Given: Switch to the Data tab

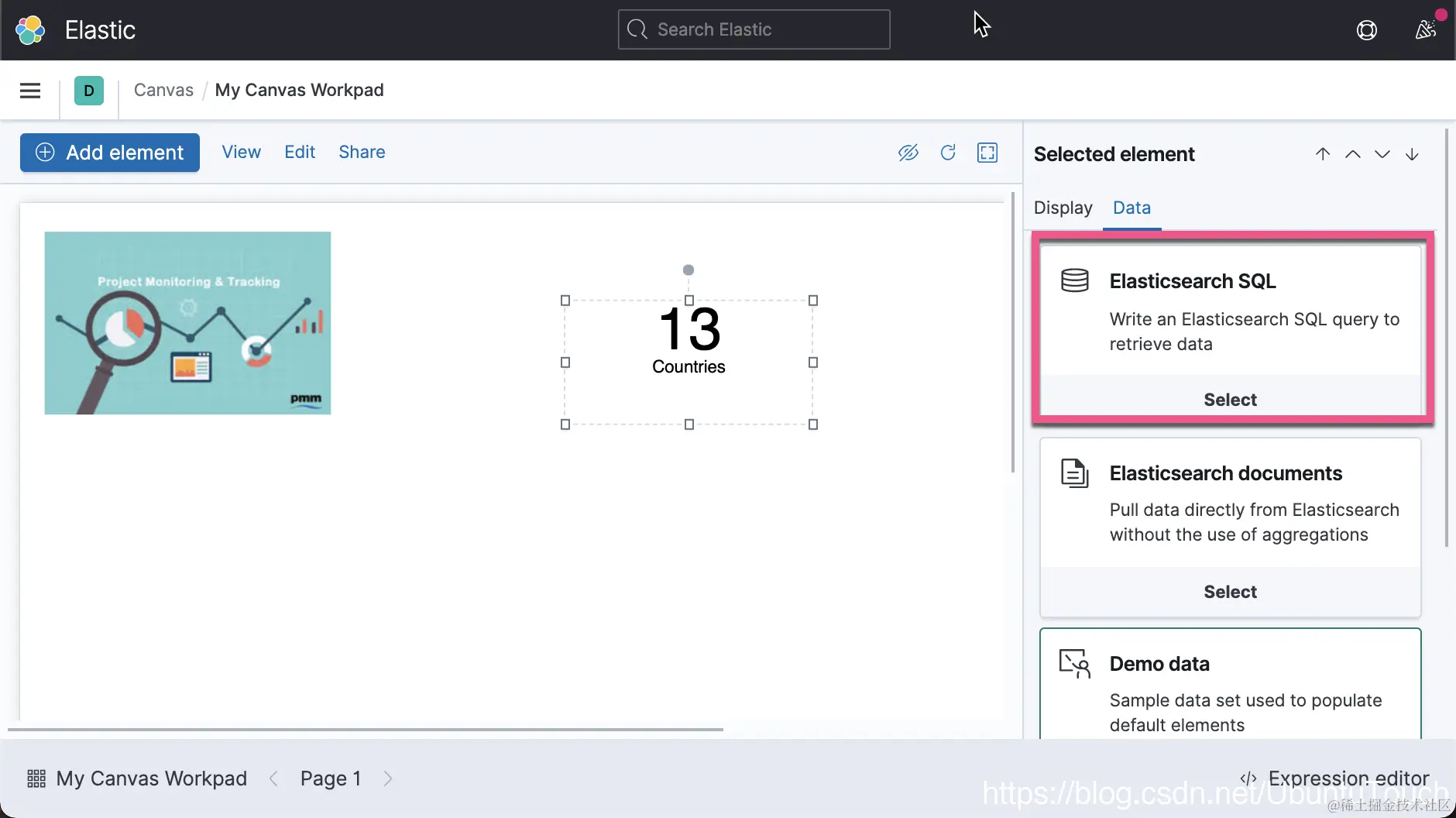Looking at the screenshot, I should click(1131, 208).
